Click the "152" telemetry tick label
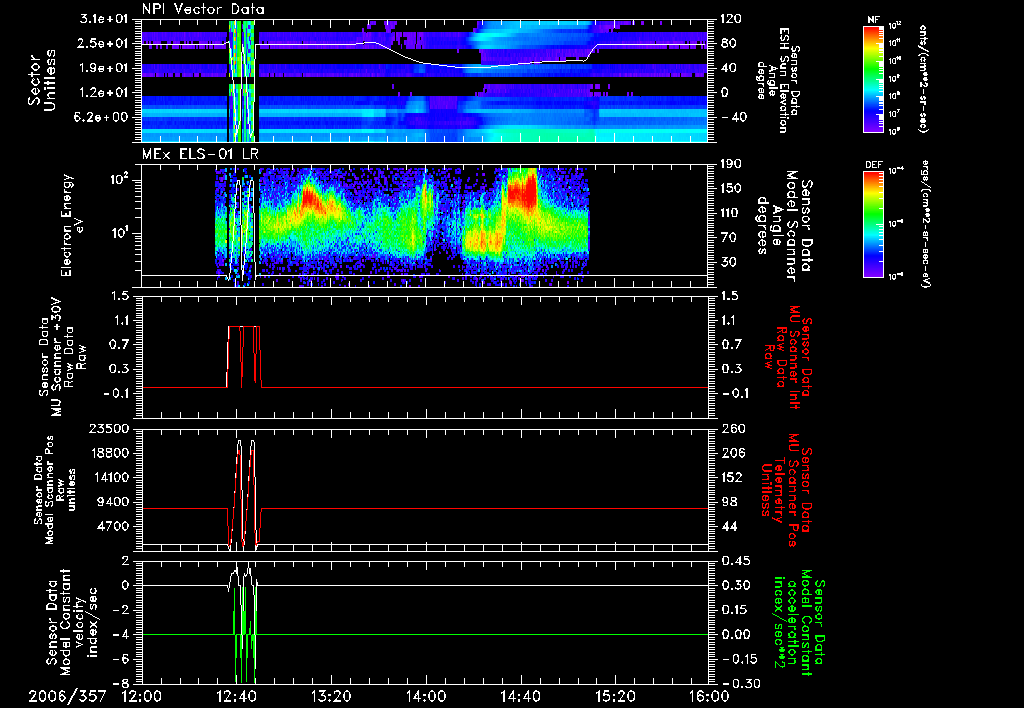The image size is (1024, 708). 732,477
